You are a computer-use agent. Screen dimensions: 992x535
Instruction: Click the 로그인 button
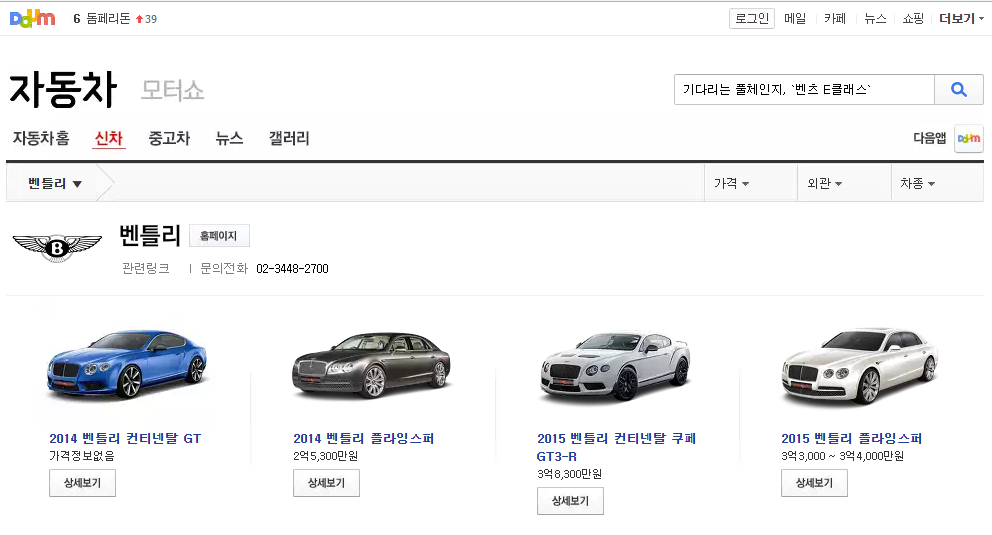point(751,18)
